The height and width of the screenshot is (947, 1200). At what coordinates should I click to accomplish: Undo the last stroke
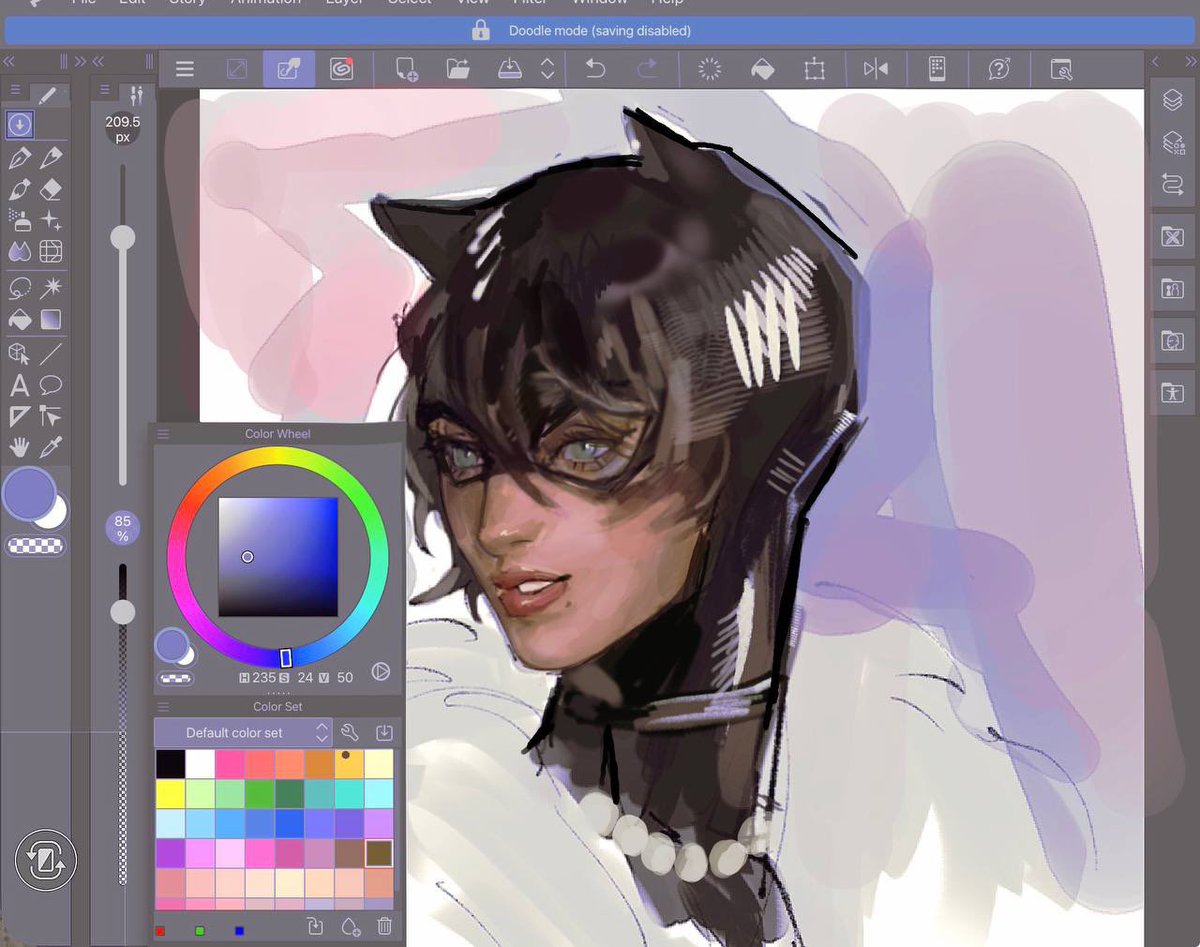pyautogui.click(x=595, y=68)
